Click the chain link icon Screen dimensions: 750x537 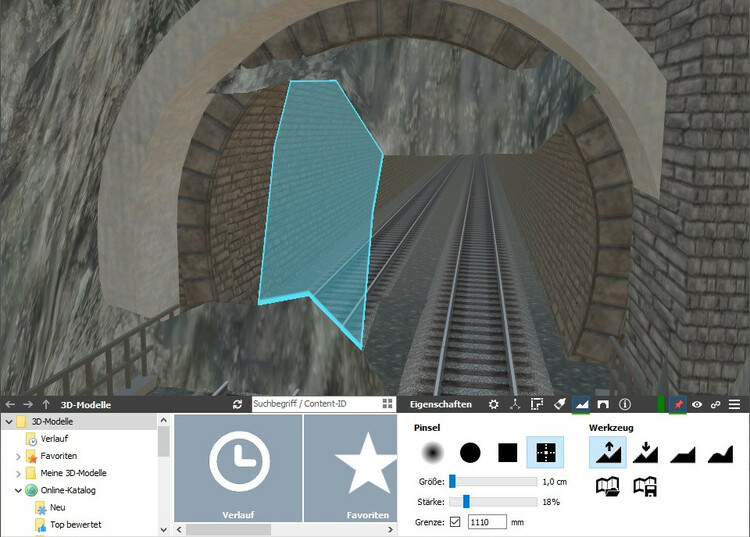(x=716, y=405)
